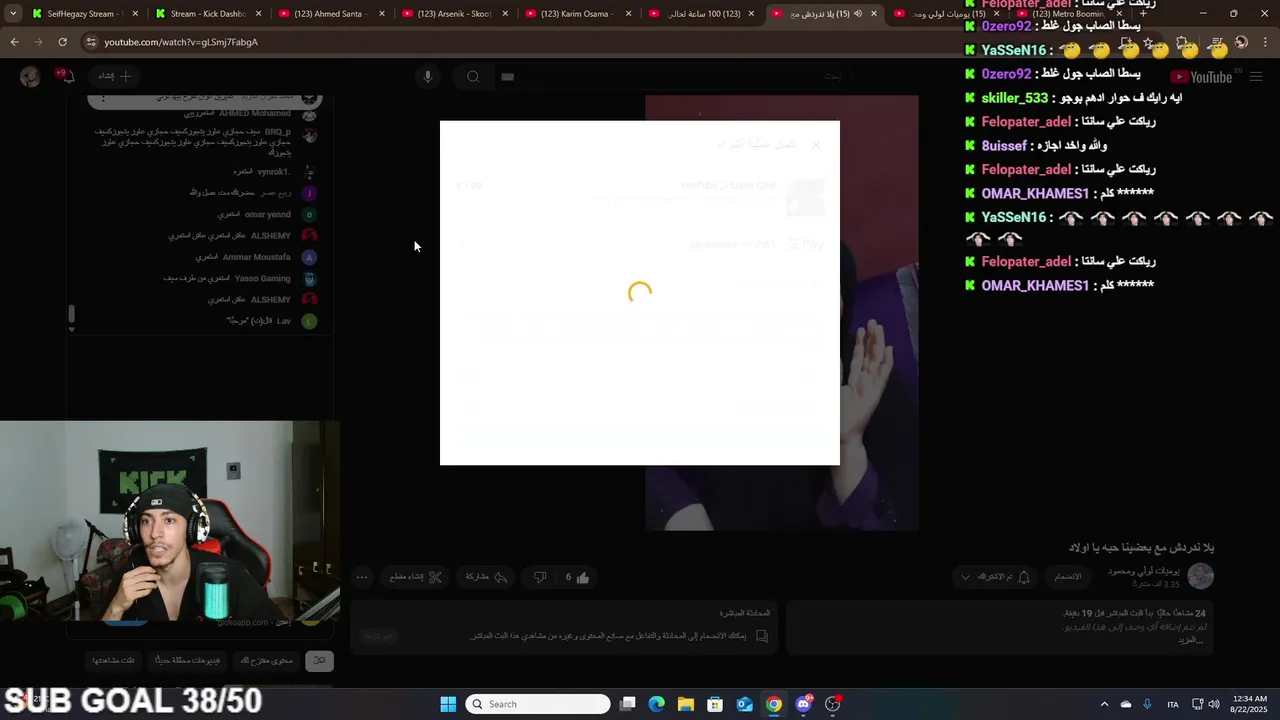Open Outlook from the taskbar
Viewport: 1280px width, 720px height.
(745, 704)
